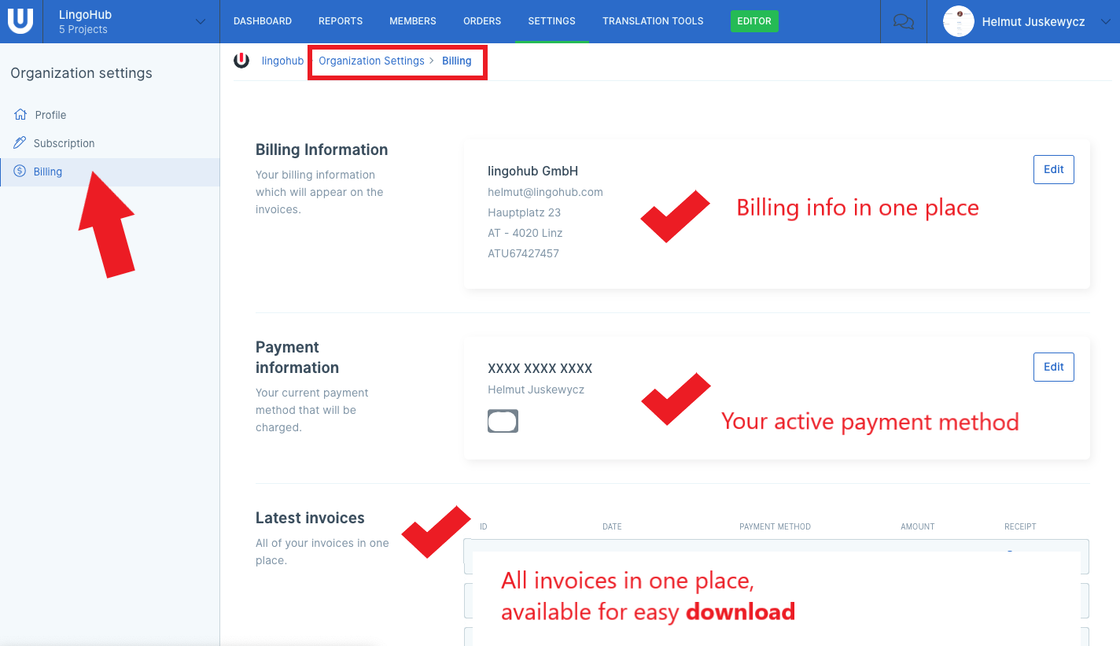
Task: Follow the Organization Settings breadcrumb link
Action: click(x=371, y=61)
